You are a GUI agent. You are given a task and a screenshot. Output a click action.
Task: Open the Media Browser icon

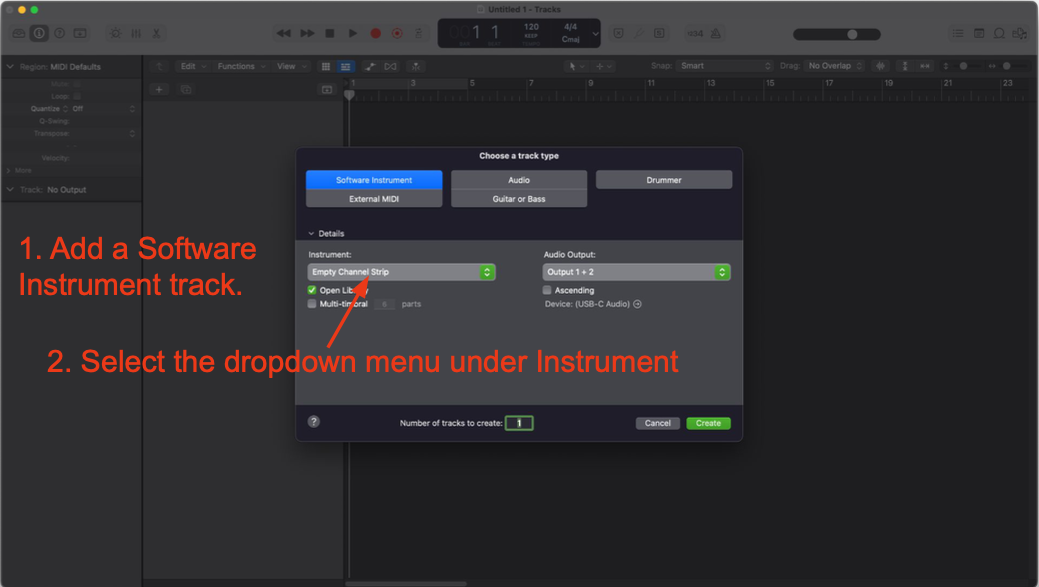pyautogui.click(x=1020, y=33)
